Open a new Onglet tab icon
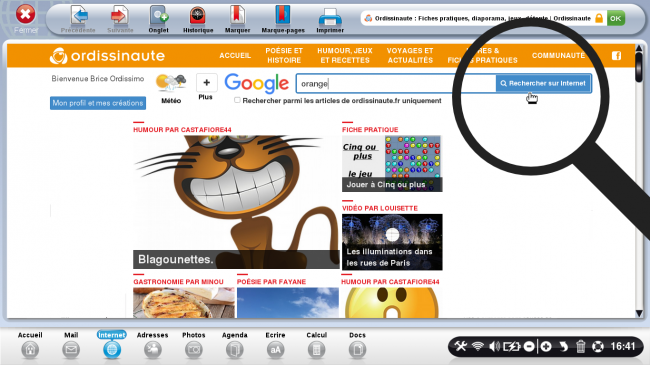The height and width of the screenshot is (365, 650). (x=158, y=17)
